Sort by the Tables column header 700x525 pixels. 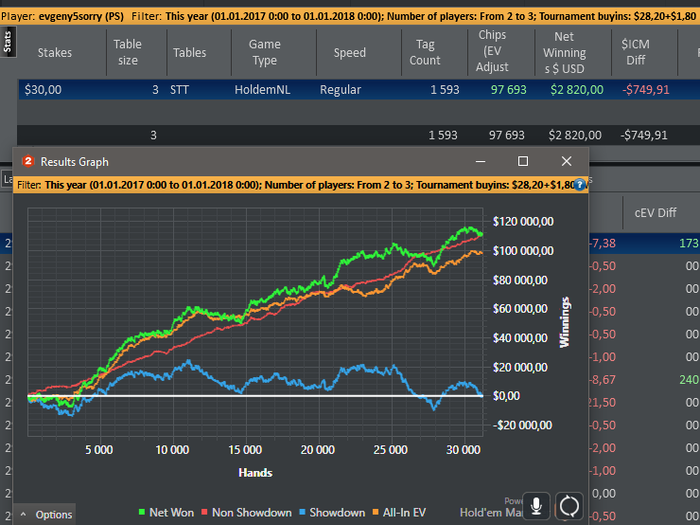tap(190, 53)
